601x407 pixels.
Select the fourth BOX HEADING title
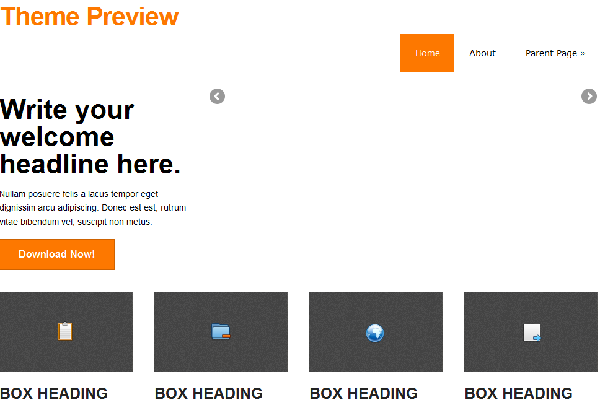coord(518,394)
